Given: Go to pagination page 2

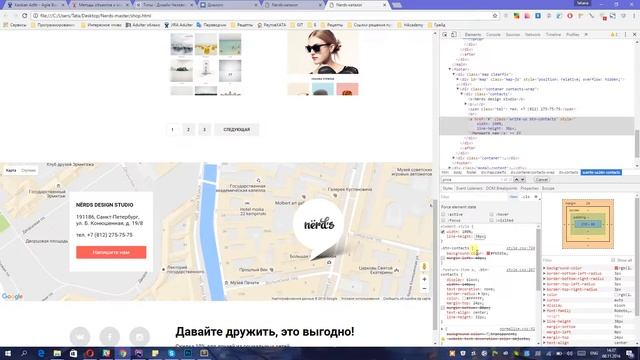Looking at the screenshot, I should 188,130.
